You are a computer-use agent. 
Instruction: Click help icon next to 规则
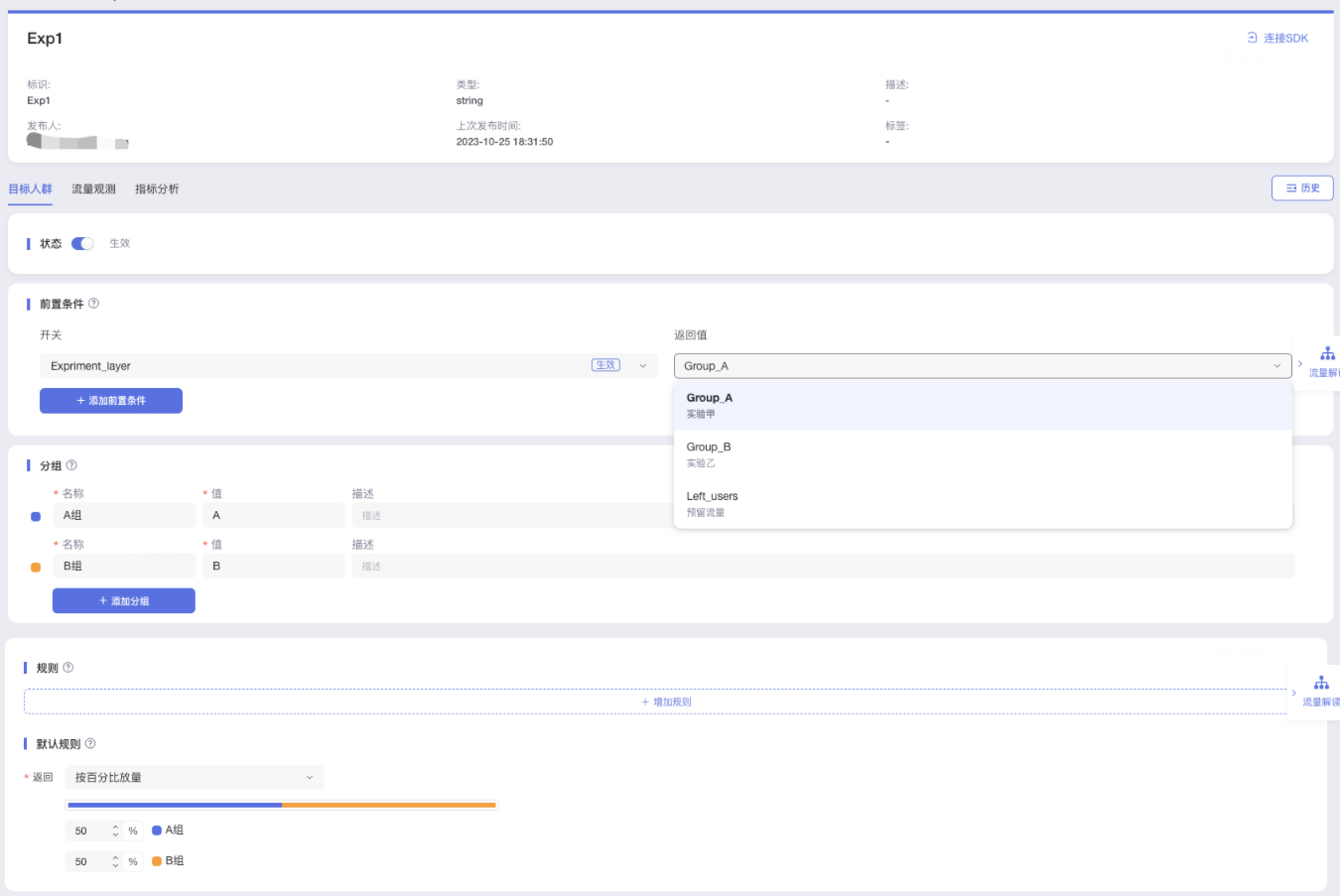click(x=68, y=668)
